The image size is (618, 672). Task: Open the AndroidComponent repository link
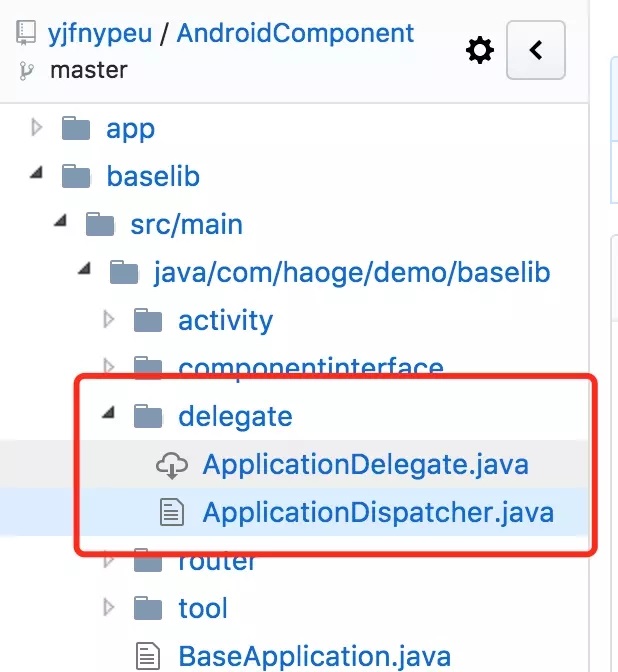tap(295, 33)
